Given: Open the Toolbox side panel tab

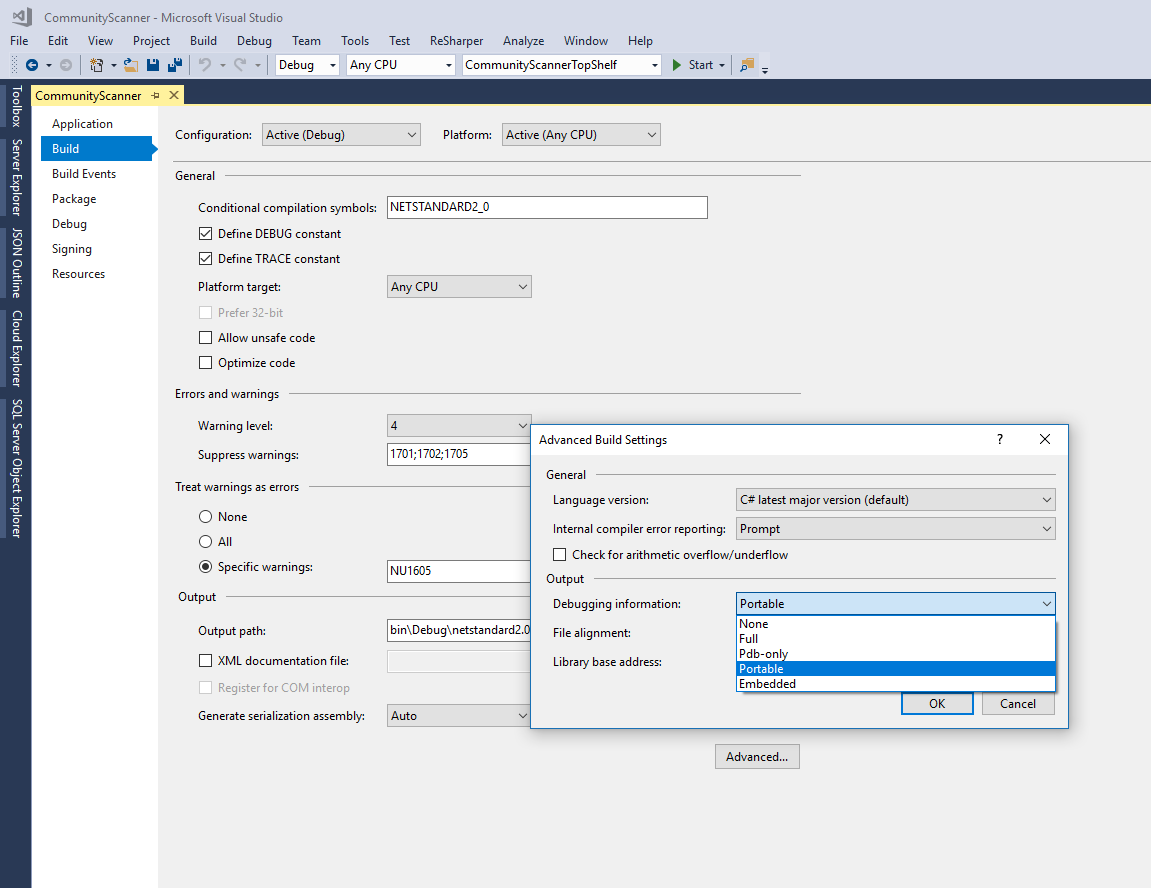Looking at the screenshot, I should click(x=16, y=106).
